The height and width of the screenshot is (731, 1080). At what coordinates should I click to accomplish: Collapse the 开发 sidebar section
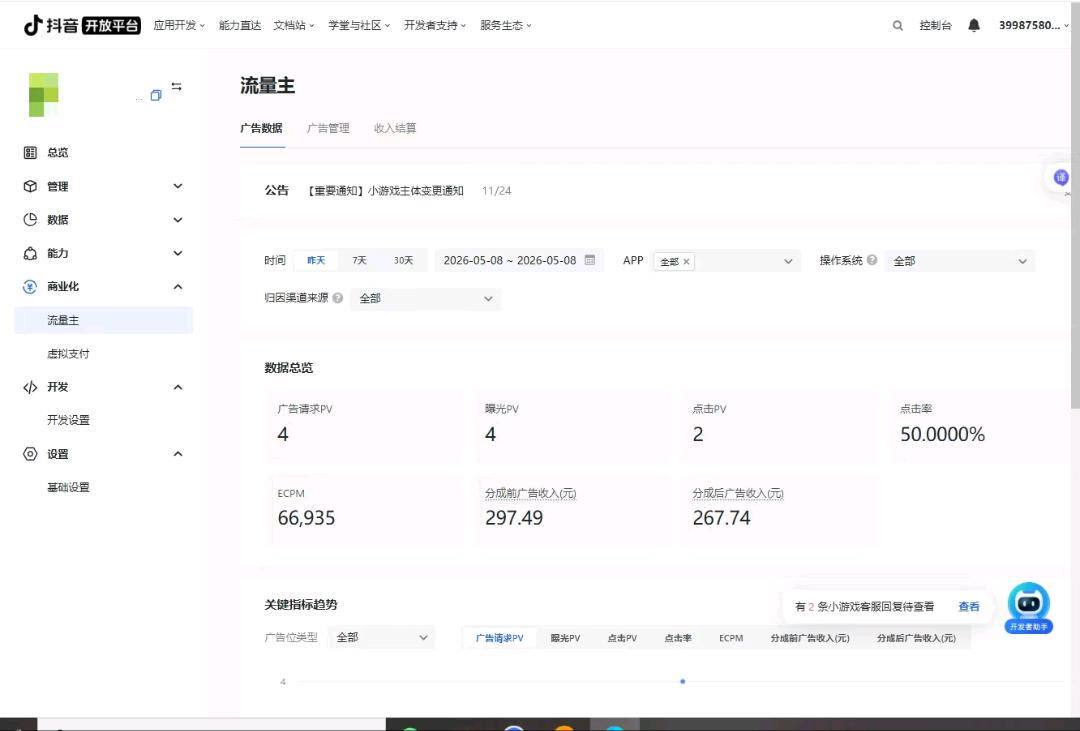tap(178, 387)
